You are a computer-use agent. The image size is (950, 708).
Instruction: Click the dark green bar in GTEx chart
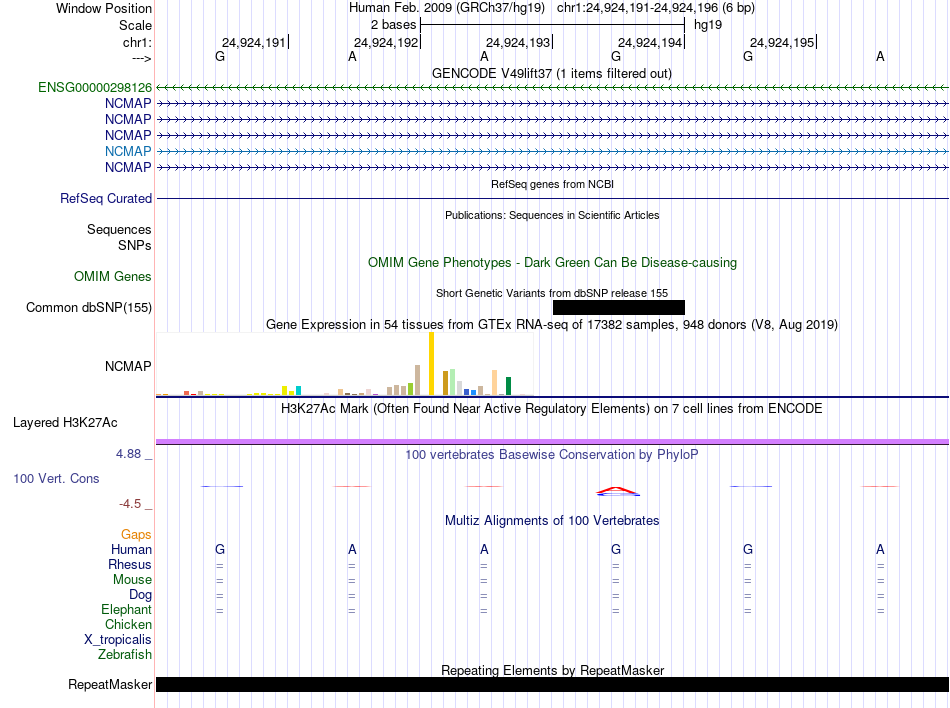pos(508,386)
